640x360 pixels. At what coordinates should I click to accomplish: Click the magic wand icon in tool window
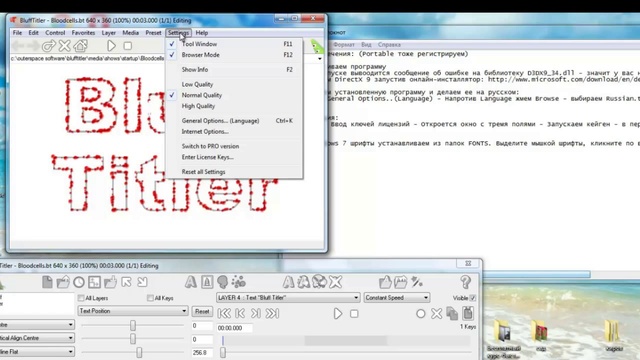tap(417, 282)
